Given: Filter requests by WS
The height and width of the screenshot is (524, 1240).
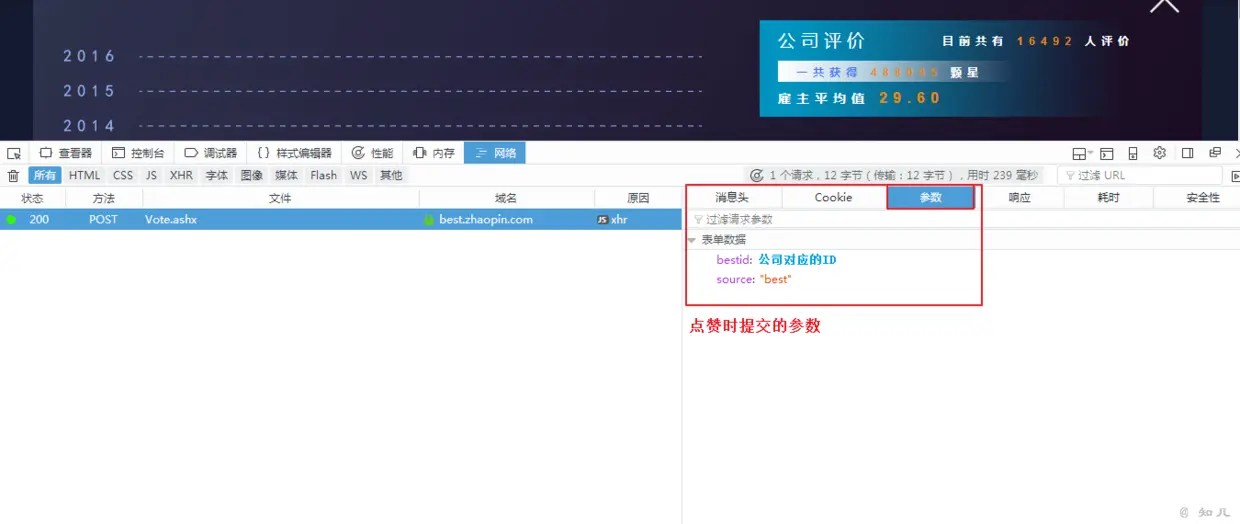Looking at the screenshot, I should point(358,175).
